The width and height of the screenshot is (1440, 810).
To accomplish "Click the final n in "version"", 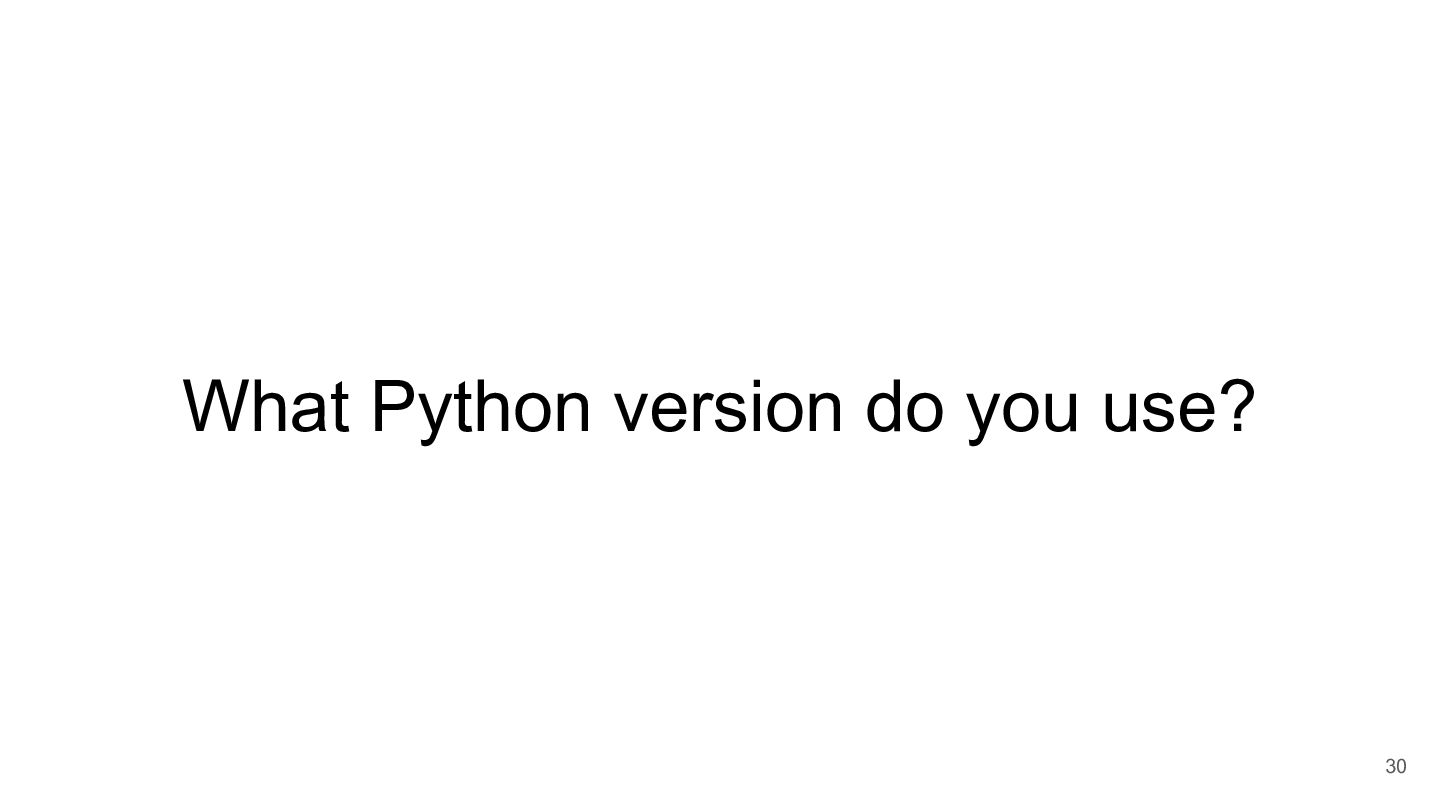I will pos(824,412).
